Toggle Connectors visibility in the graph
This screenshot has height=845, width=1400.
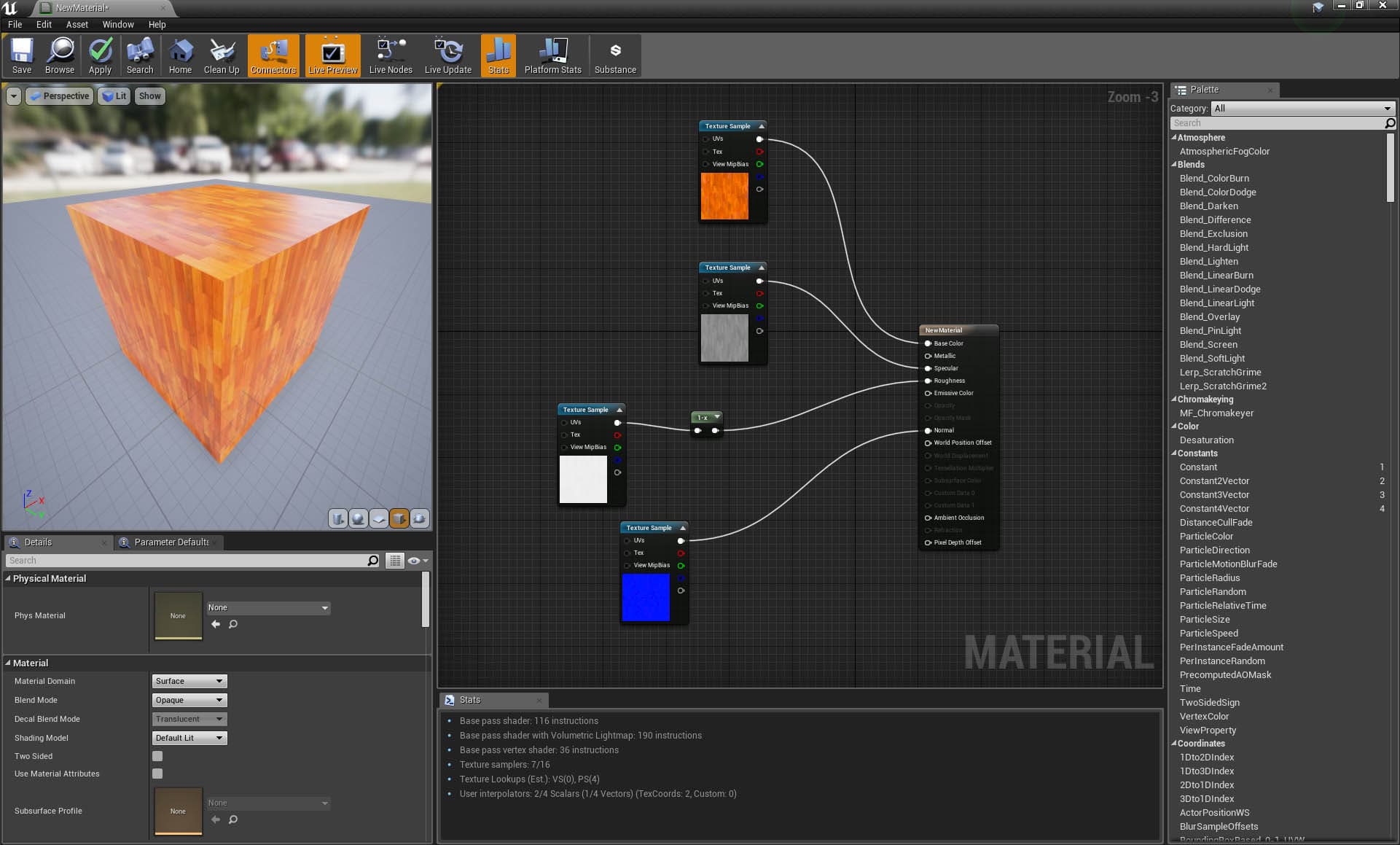pos(273,55)
